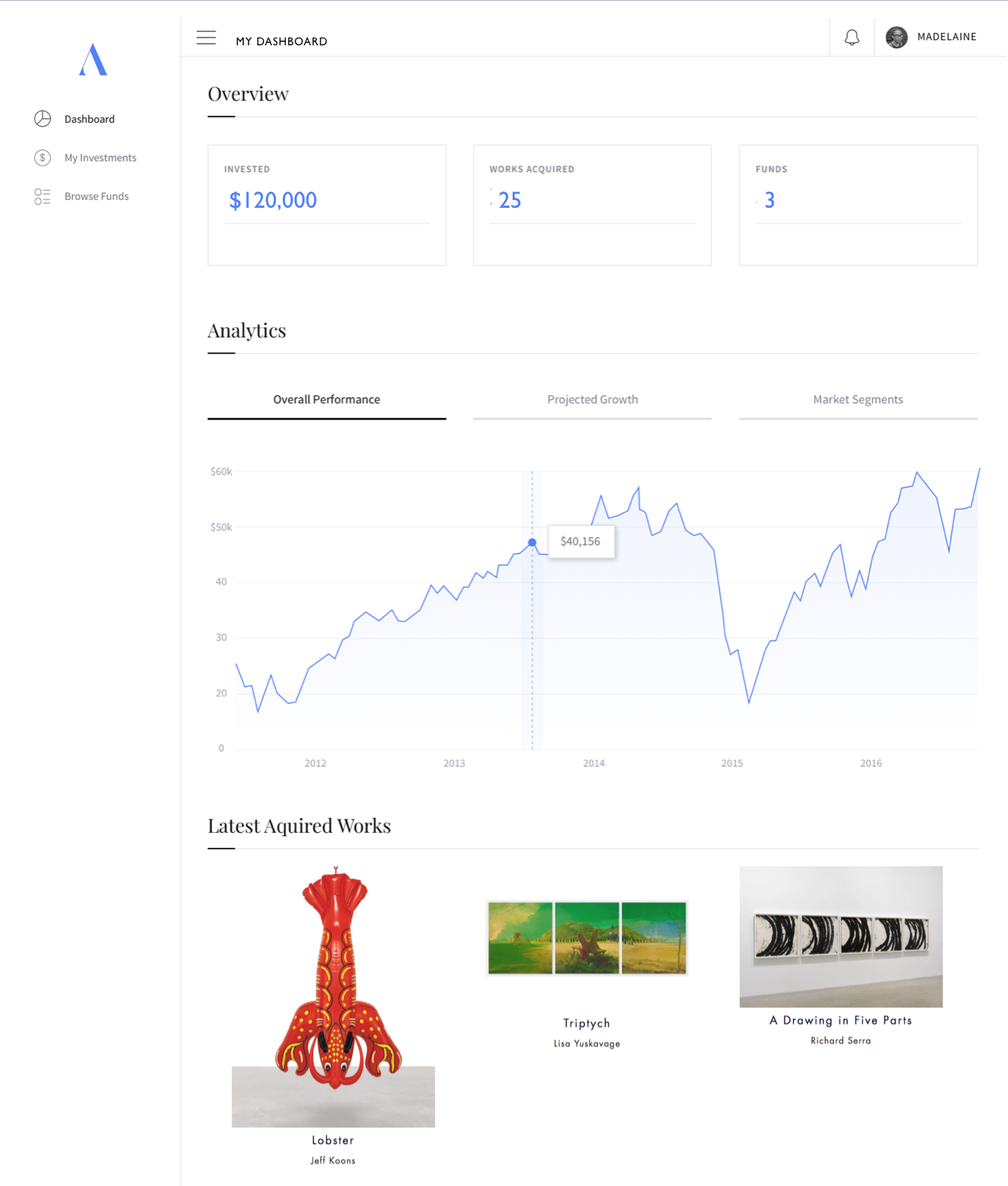Screen dimensions: 1008x1186
Task: Click A Drawing in Five Parts title
Action: pos(841,1020)
